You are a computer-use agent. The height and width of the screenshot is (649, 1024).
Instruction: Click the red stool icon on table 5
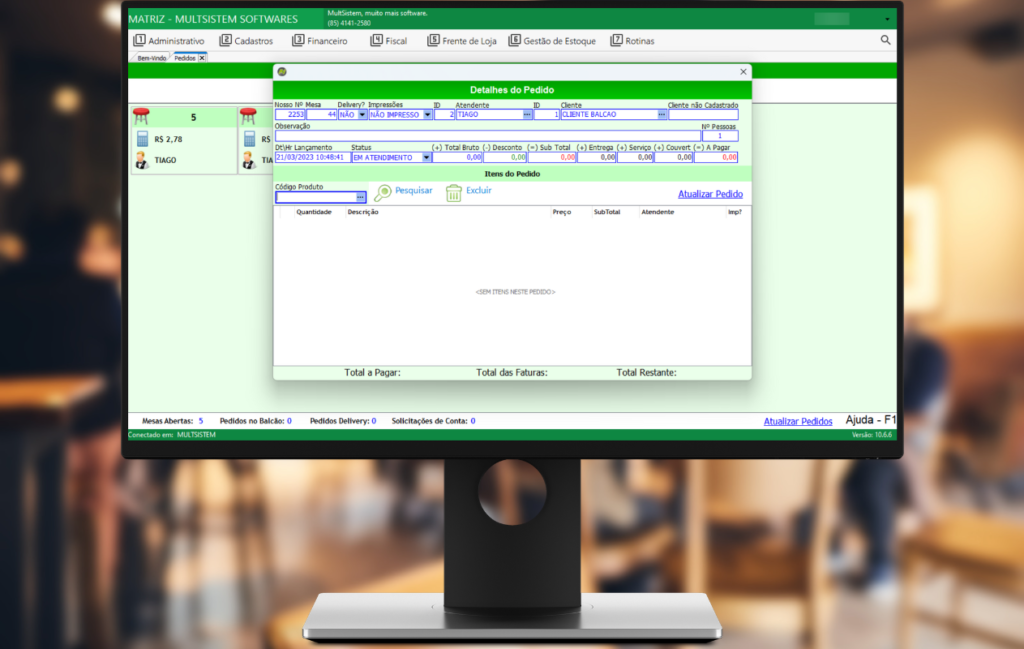pos(141,117)
